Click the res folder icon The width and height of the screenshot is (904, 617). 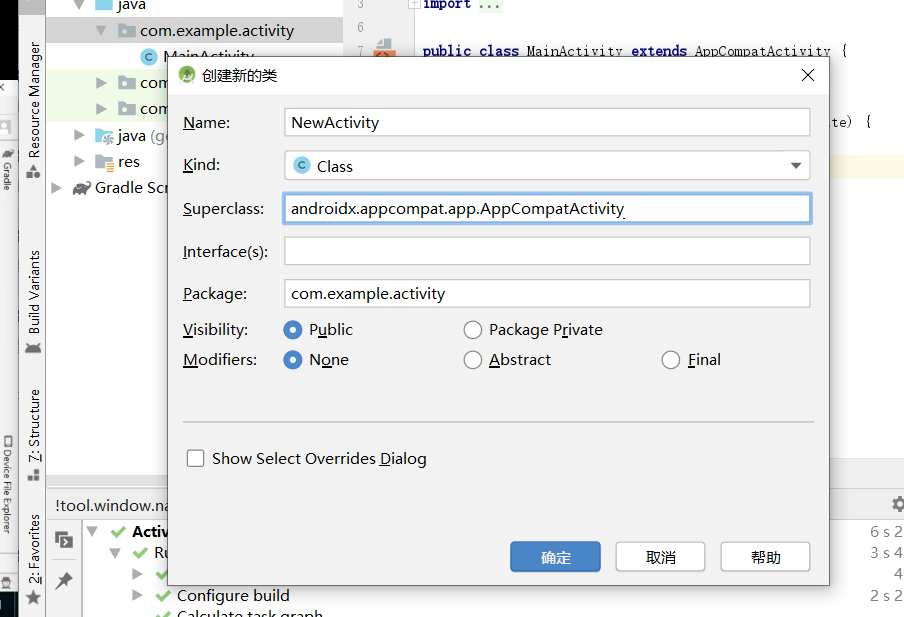104,163
